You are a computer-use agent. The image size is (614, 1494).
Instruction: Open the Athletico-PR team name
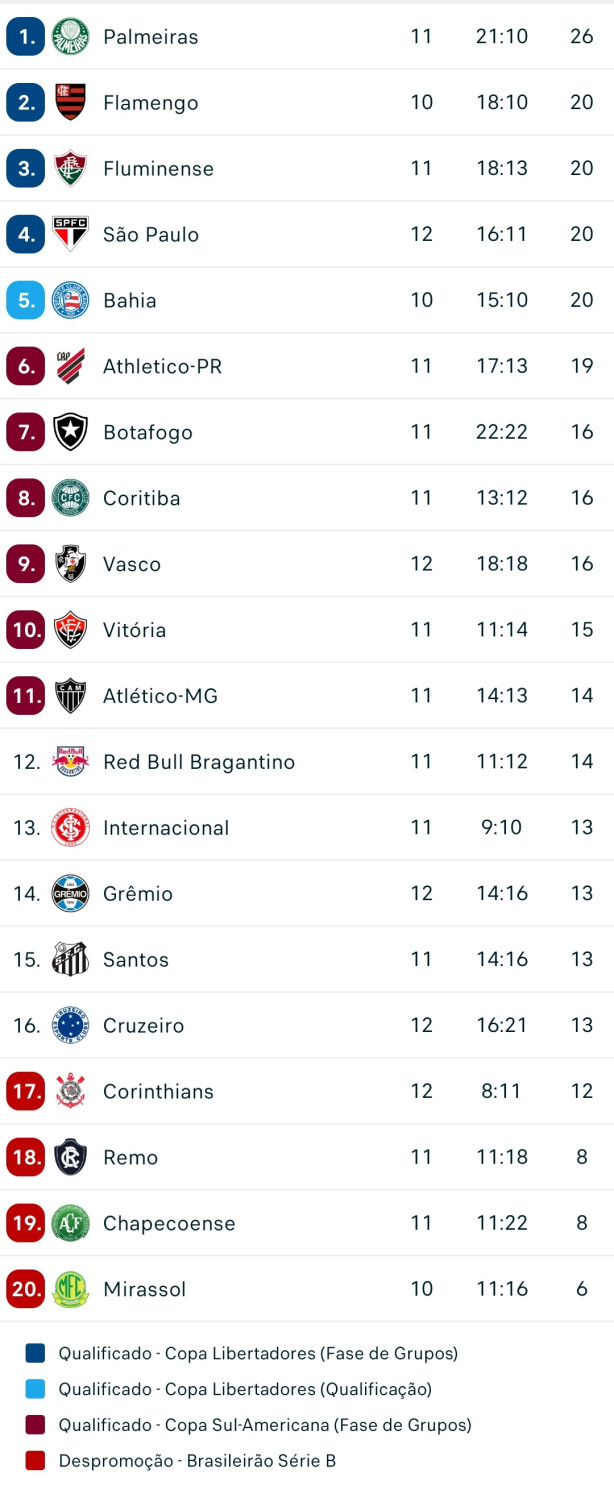click(162, 367)
